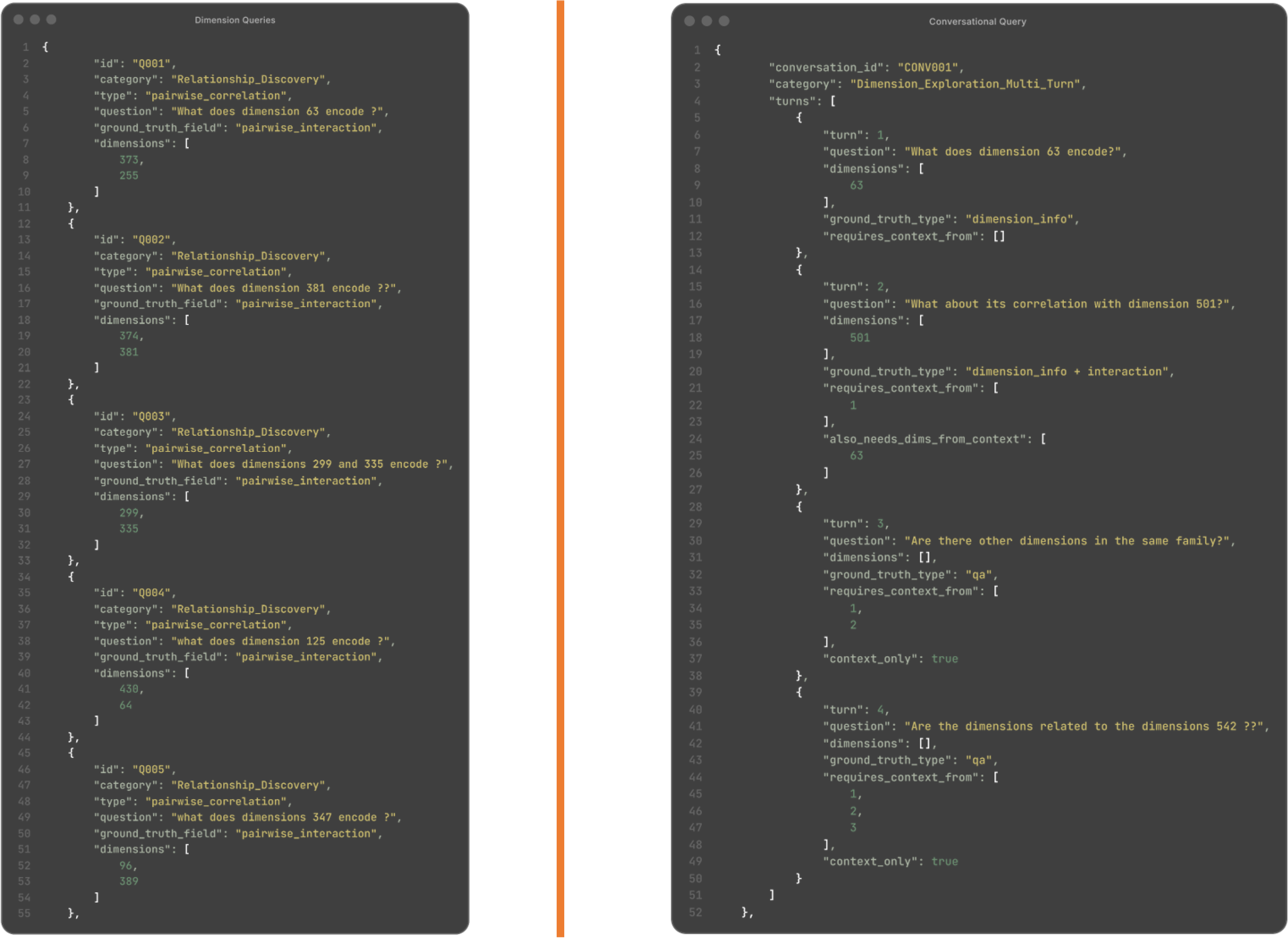Close the Dimension Queries window
Viewport: 1288px width, 938px height.
tap(18, 19)
